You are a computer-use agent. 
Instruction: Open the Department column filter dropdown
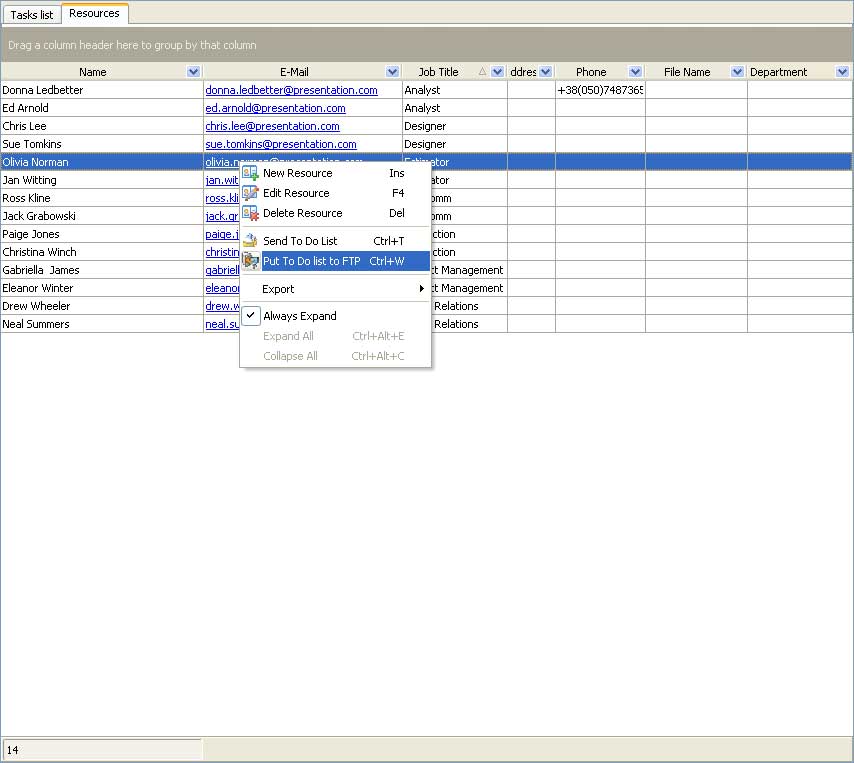click(x=842, y=72)
